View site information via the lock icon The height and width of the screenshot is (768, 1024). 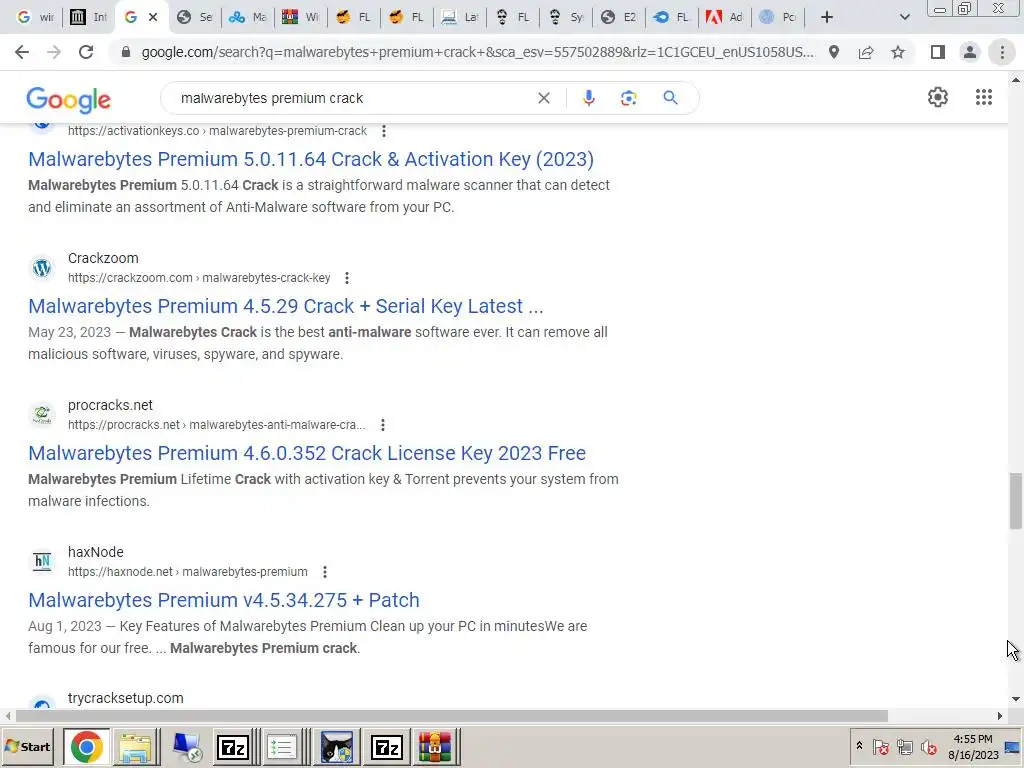tap(126, 52)
